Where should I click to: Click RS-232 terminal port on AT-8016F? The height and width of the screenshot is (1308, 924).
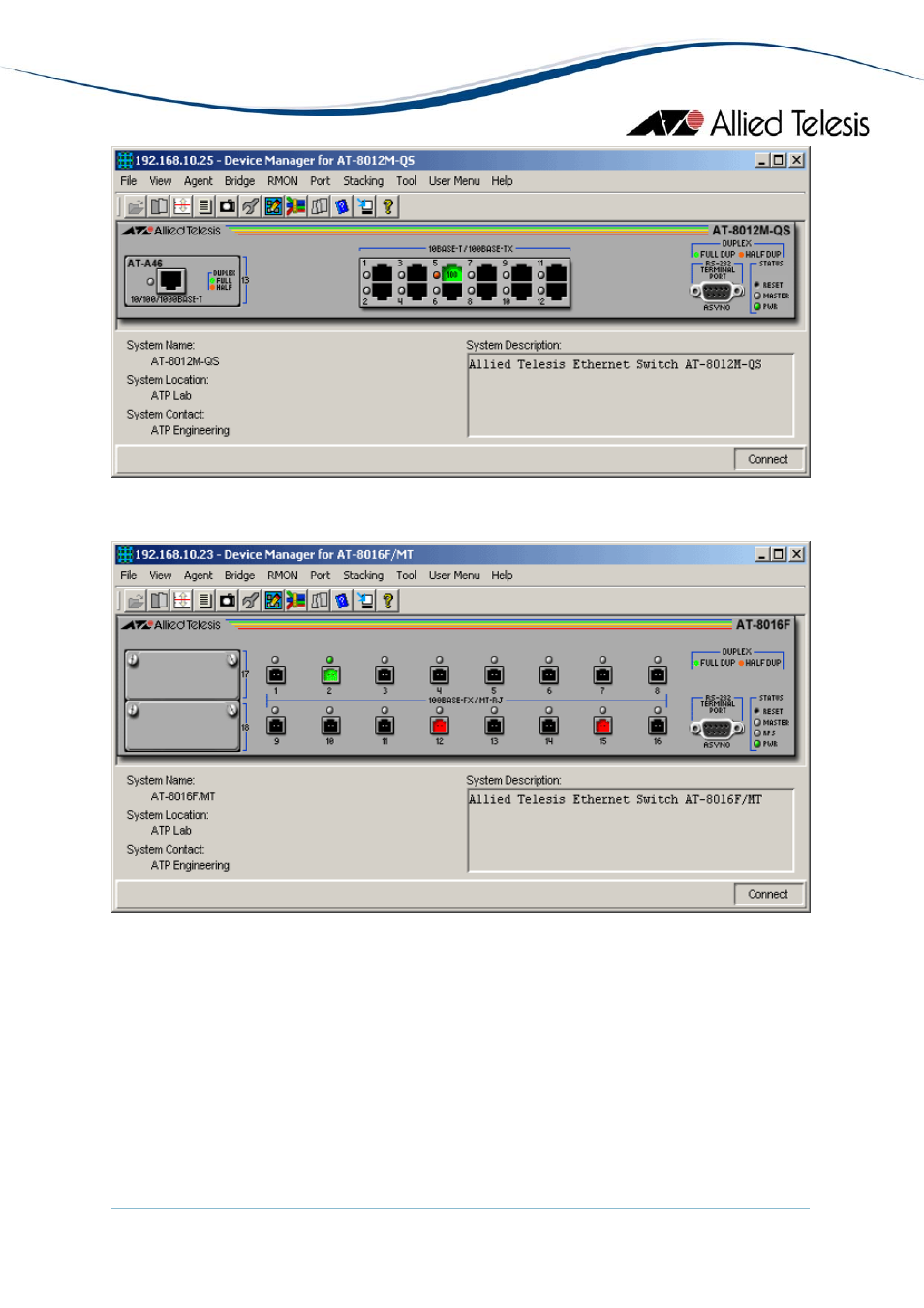click(x=717, y=729)
